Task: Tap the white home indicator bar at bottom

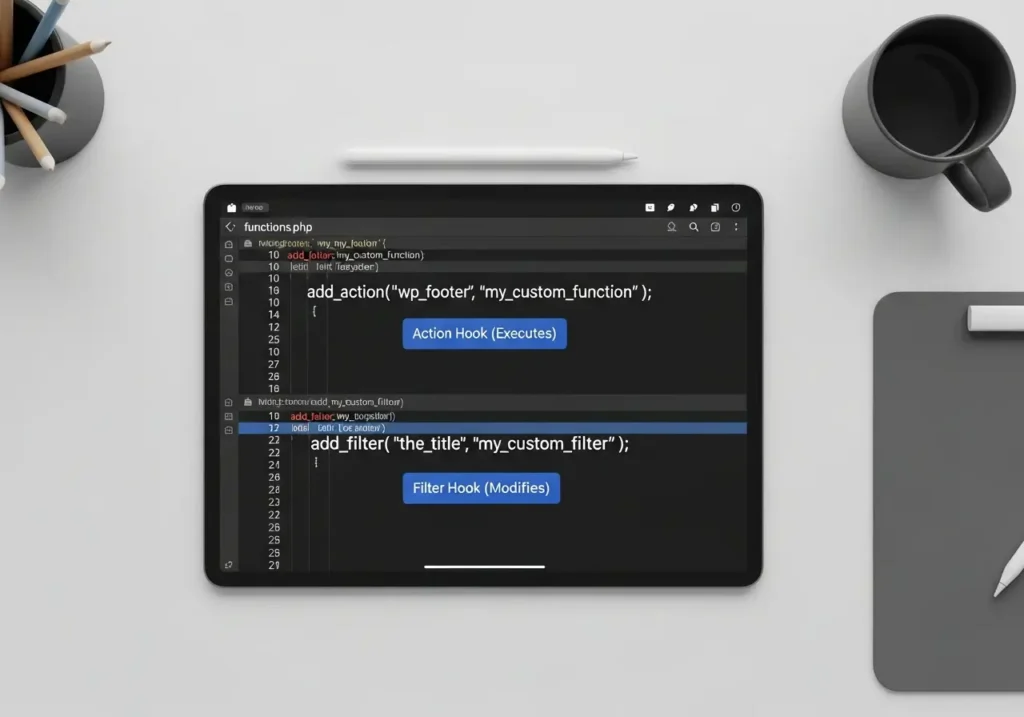Action: pyautogui.click(x=484, y=566)
